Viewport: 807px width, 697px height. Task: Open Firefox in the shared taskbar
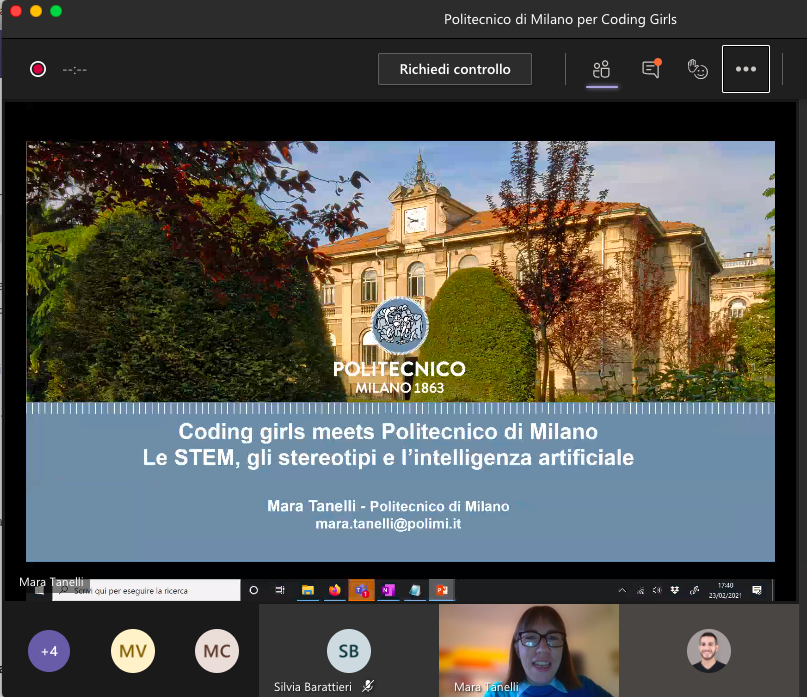[x=335, y=590]
